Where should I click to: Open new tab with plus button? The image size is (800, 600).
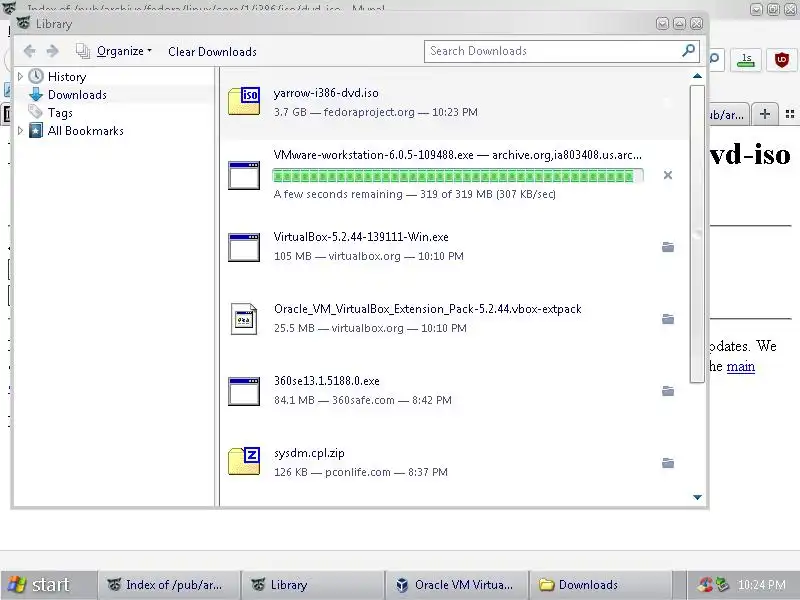764,114
